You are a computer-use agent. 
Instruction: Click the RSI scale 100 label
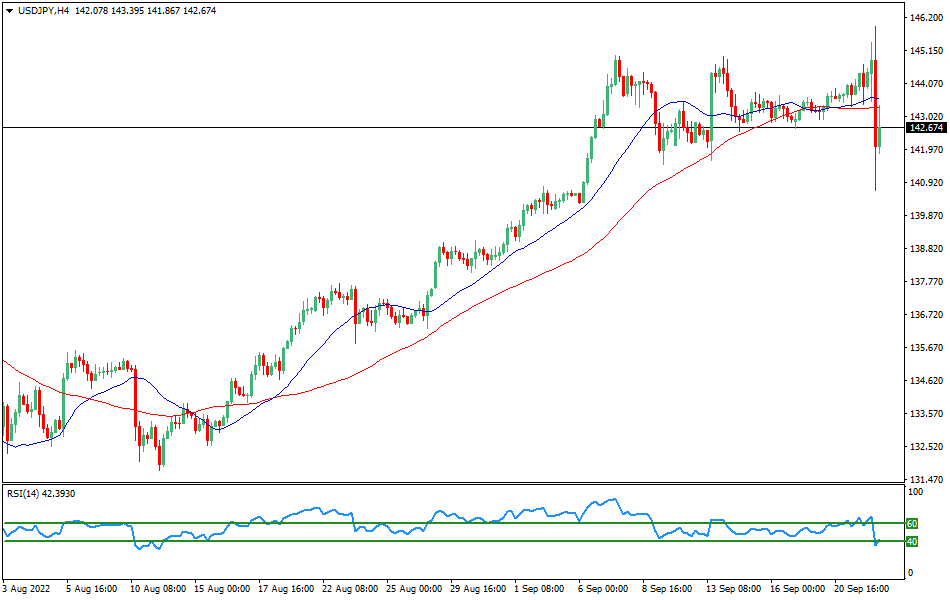click(x=913, y=493)
